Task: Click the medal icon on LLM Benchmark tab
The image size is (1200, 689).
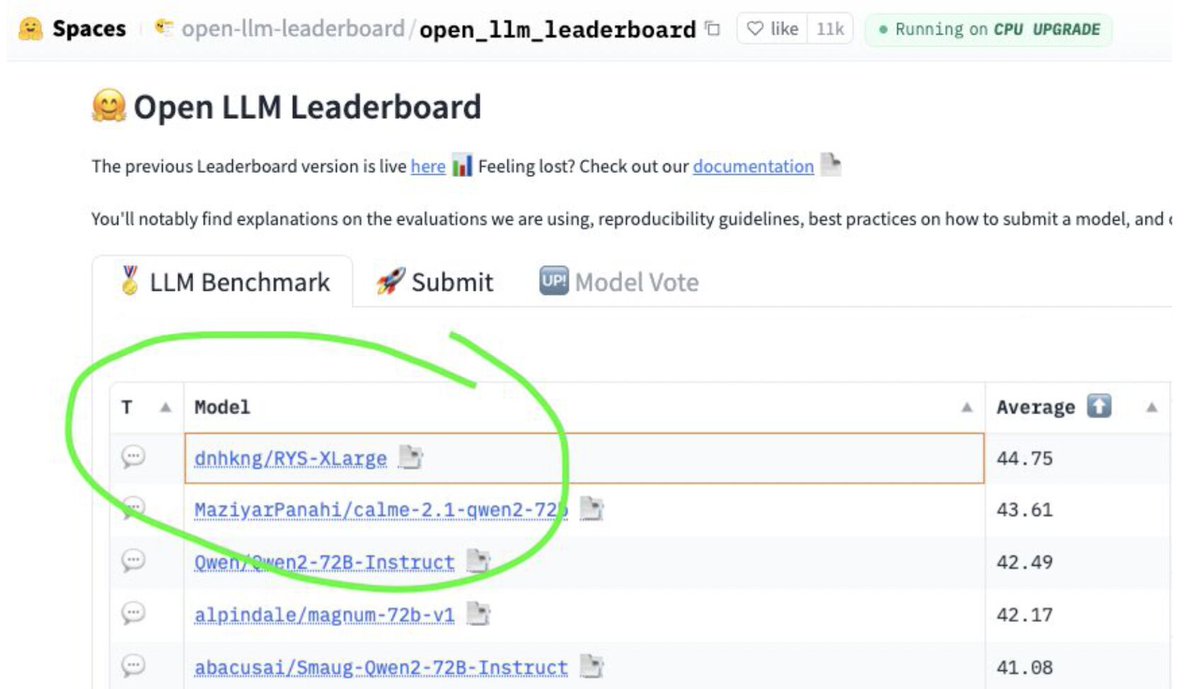Action: tap(130, 281)
